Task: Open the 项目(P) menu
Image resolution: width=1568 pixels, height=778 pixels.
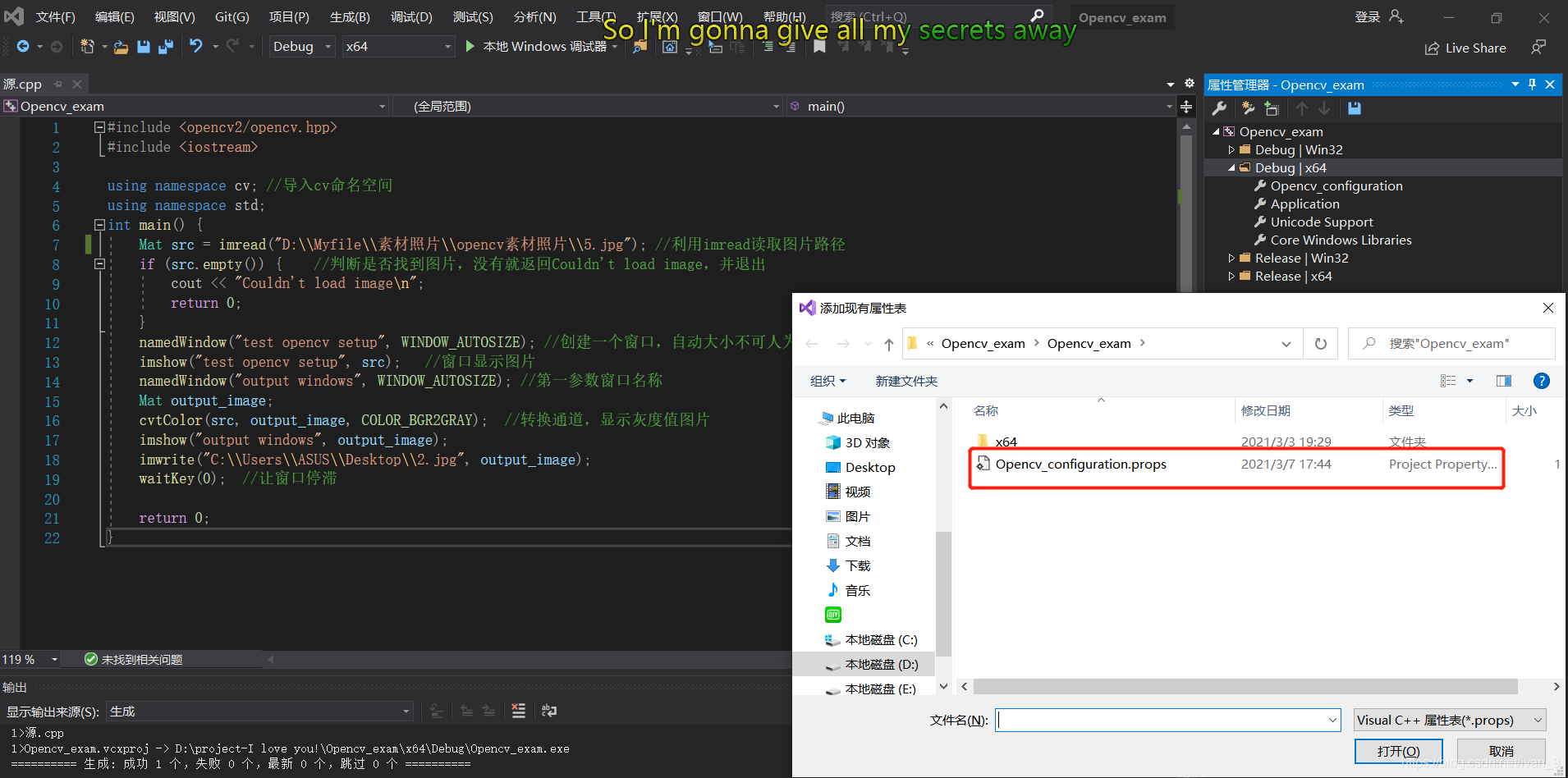Action: coord(289,17)
